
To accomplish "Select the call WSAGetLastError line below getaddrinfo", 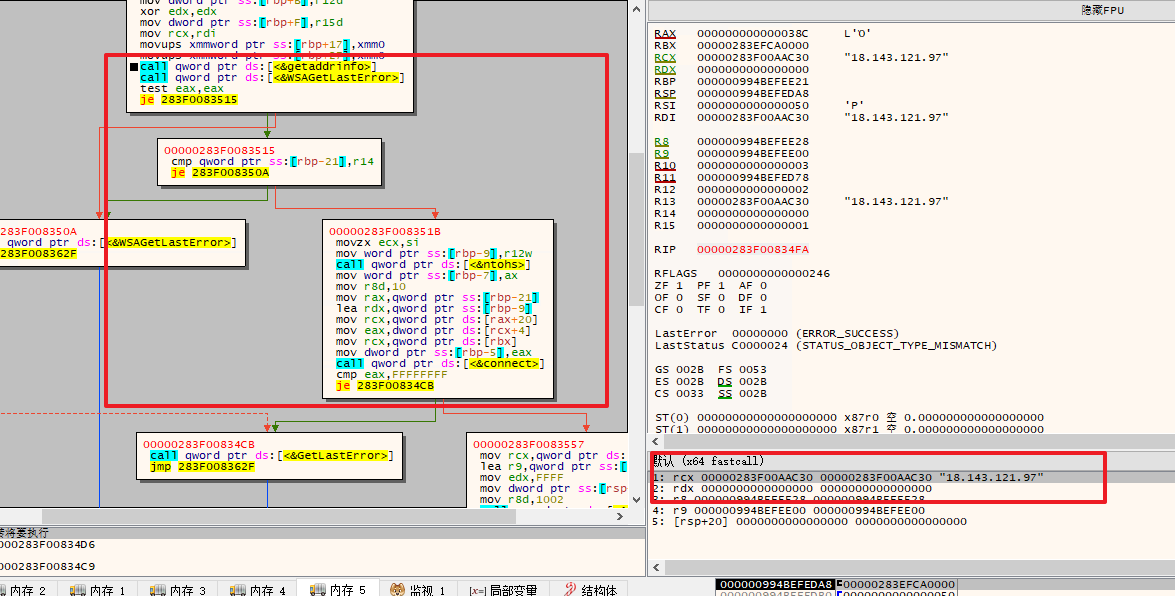I will click(271, 77).
